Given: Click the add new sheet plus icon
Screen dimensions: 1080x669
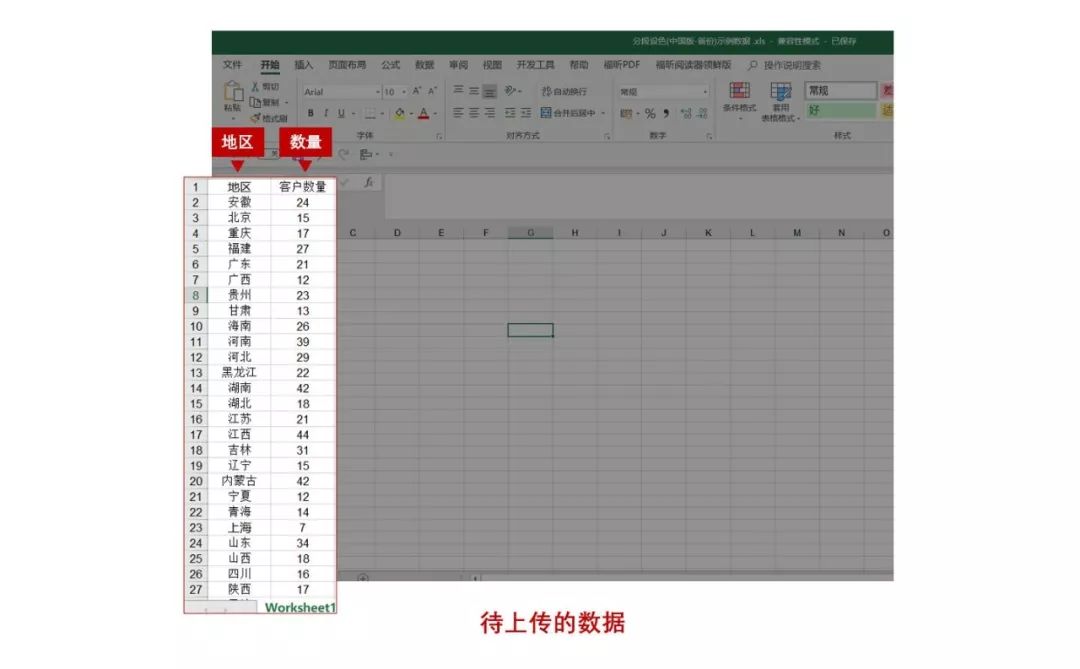Looking at the screenshot, I should point(363,578).
